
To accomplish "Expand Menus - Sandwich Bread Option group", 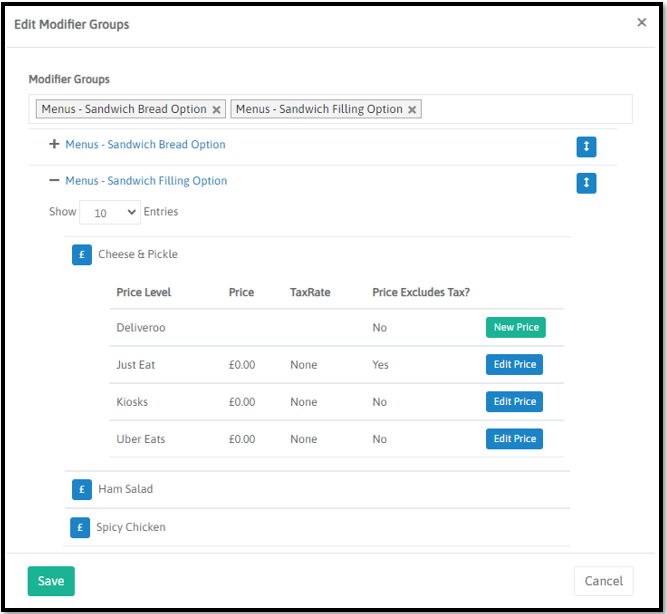I will [54, 144].
